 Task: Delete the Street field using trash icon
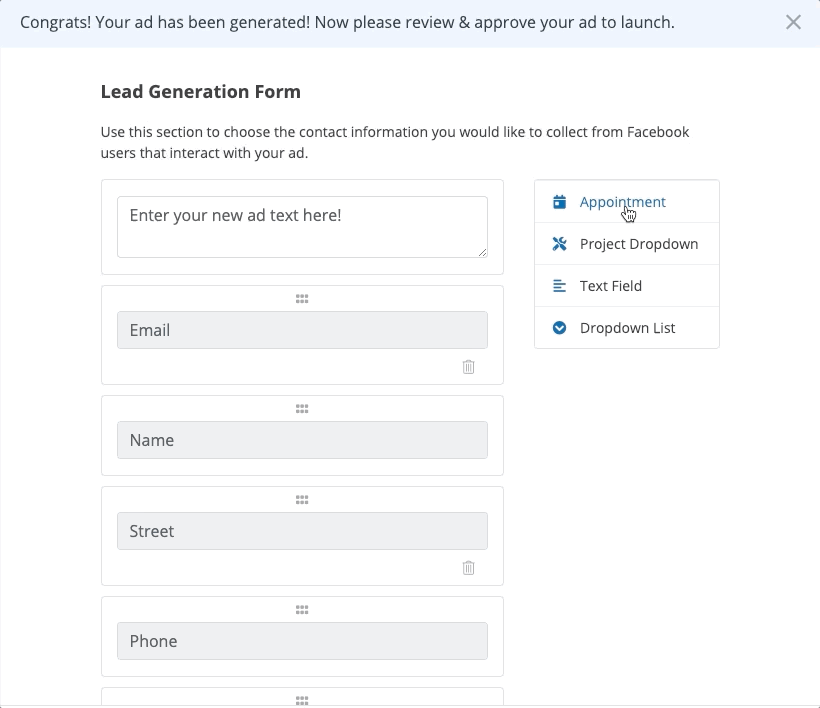click(x=468, y=568)
